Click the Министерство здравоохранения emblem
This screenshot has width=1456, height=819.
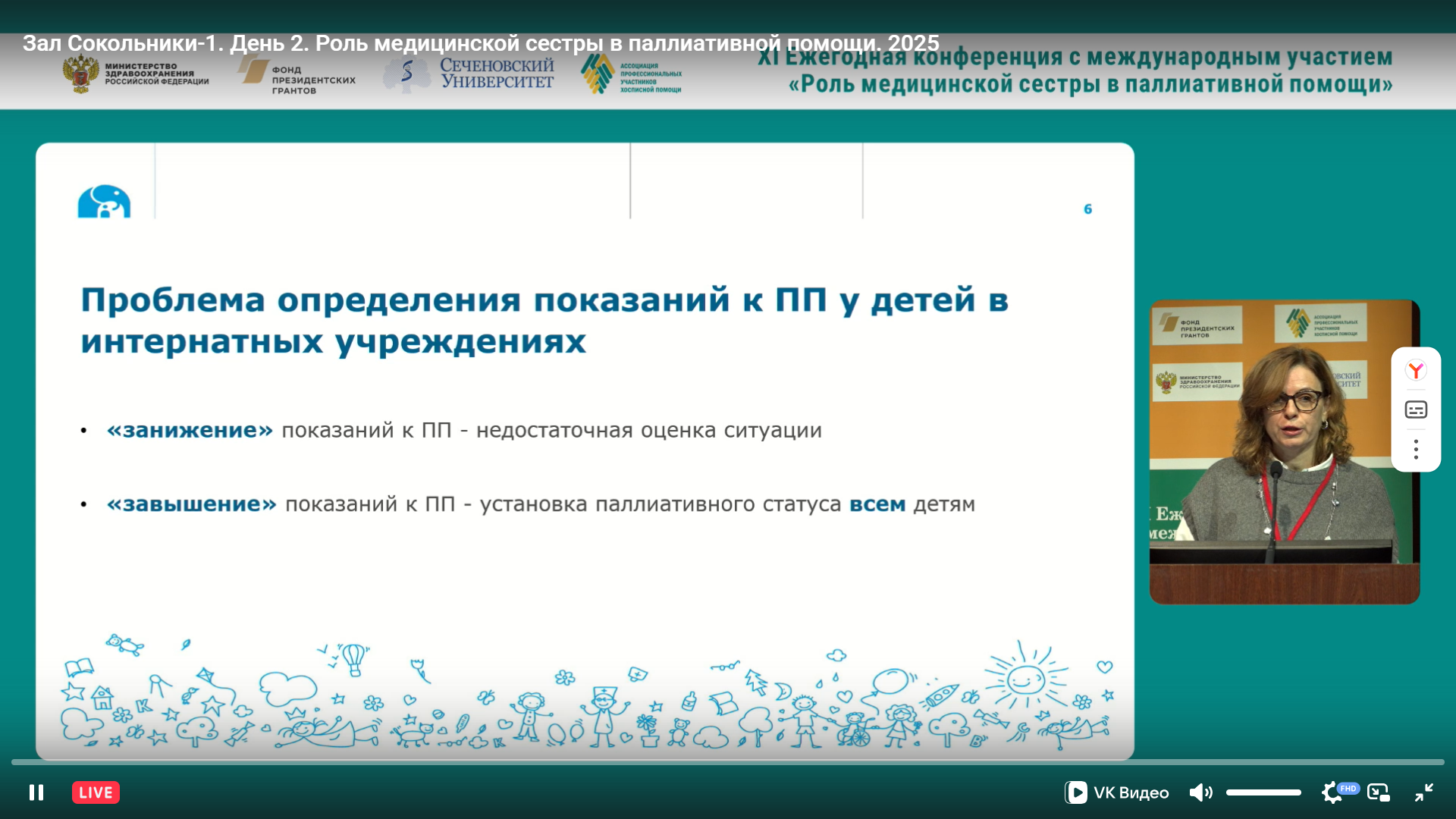point(80,75)
